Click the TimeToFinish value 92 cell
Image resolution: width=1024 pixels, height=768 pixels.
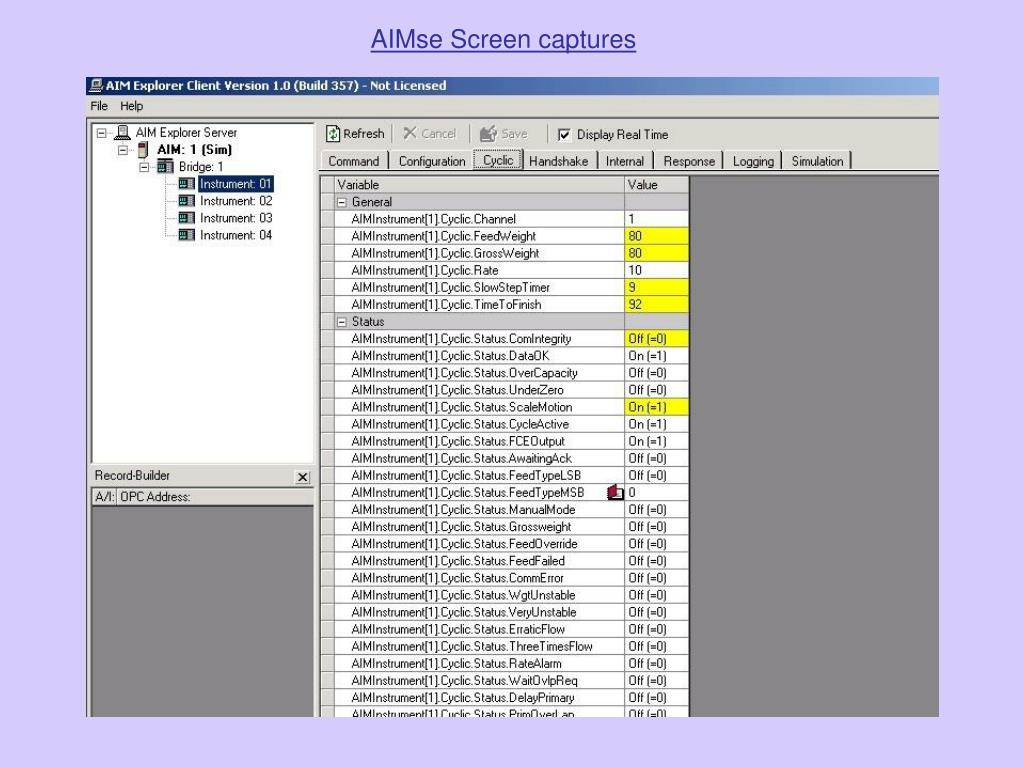click(656, 304)
